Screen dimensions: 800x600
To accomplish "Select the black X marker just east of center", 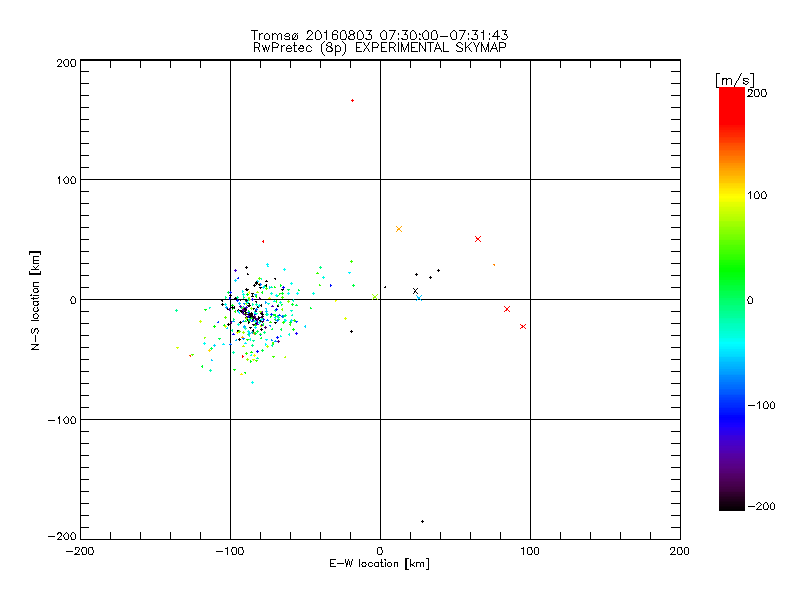I will pyautogui.click(x=415, y=291).
